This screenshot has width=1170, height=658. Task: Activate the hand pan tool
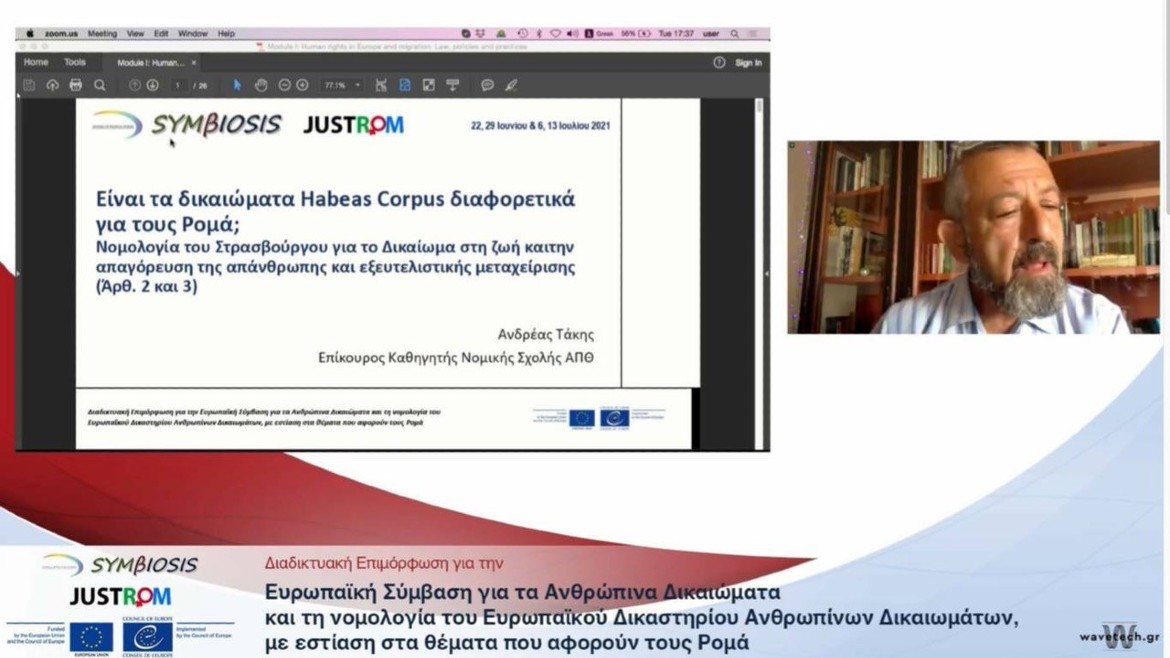(x=261, y=86)
